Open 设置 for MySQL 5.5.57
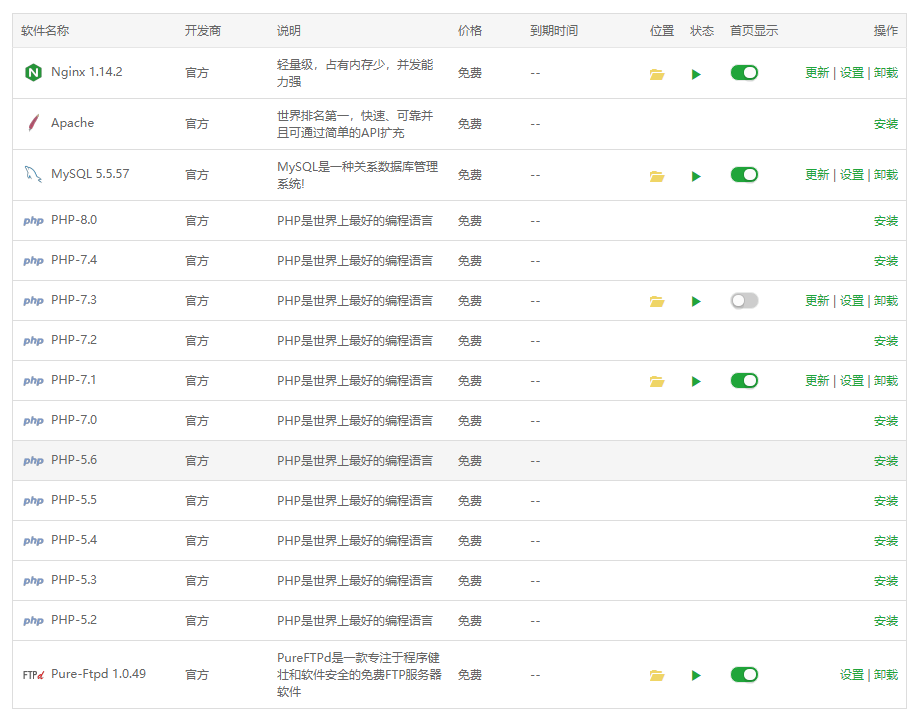This screenshot has height=716, width=915. [851, 175]
